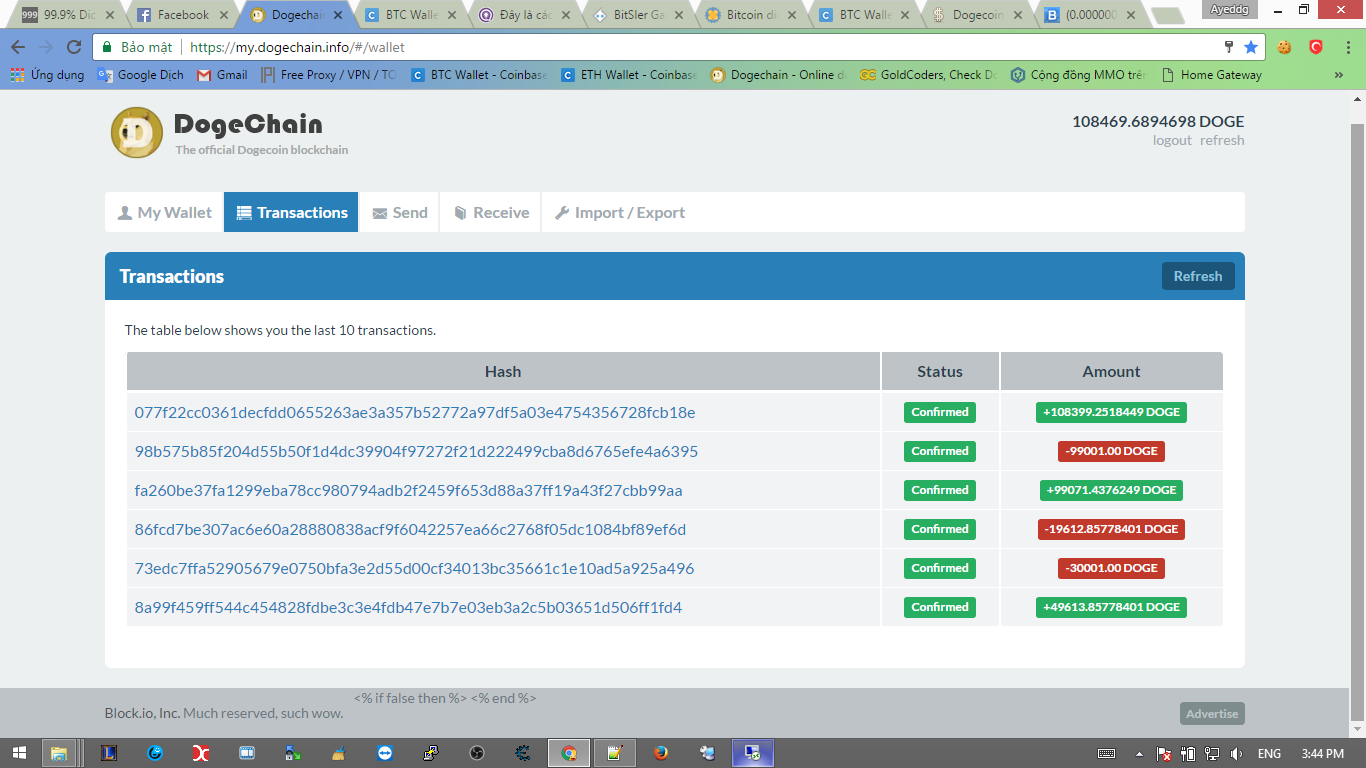
Task: Click the Advertise button in the footer
Action: pyautogui.click(x=1212, y=713)
